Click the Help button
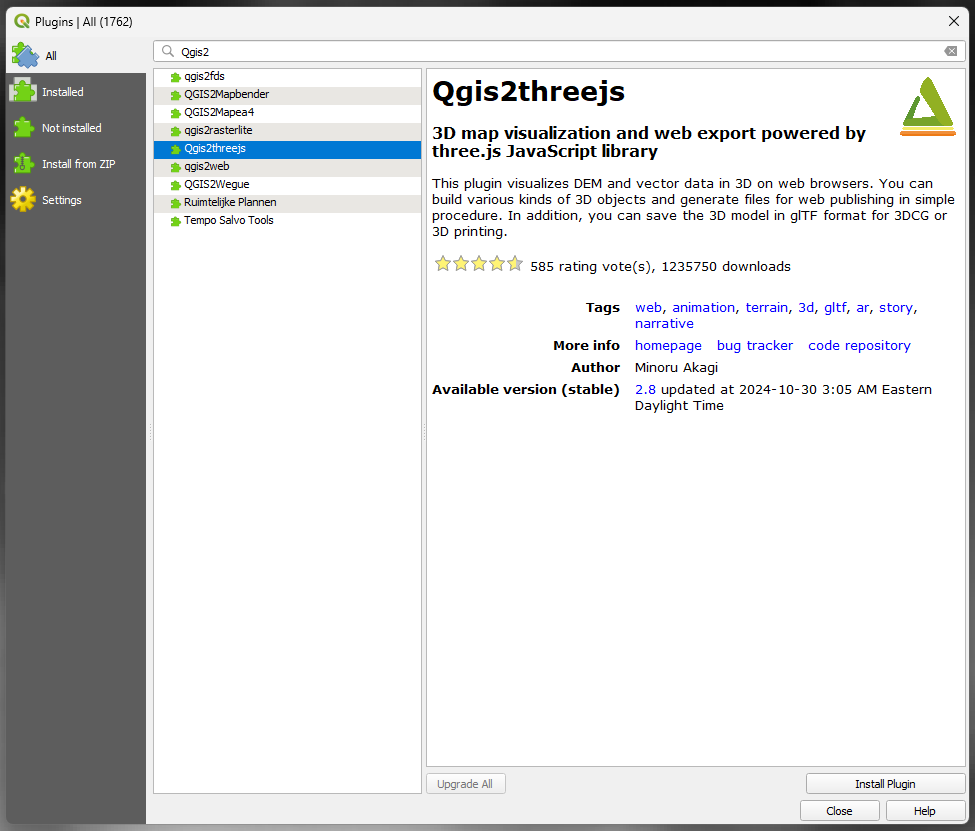 [x=924, y=811]
